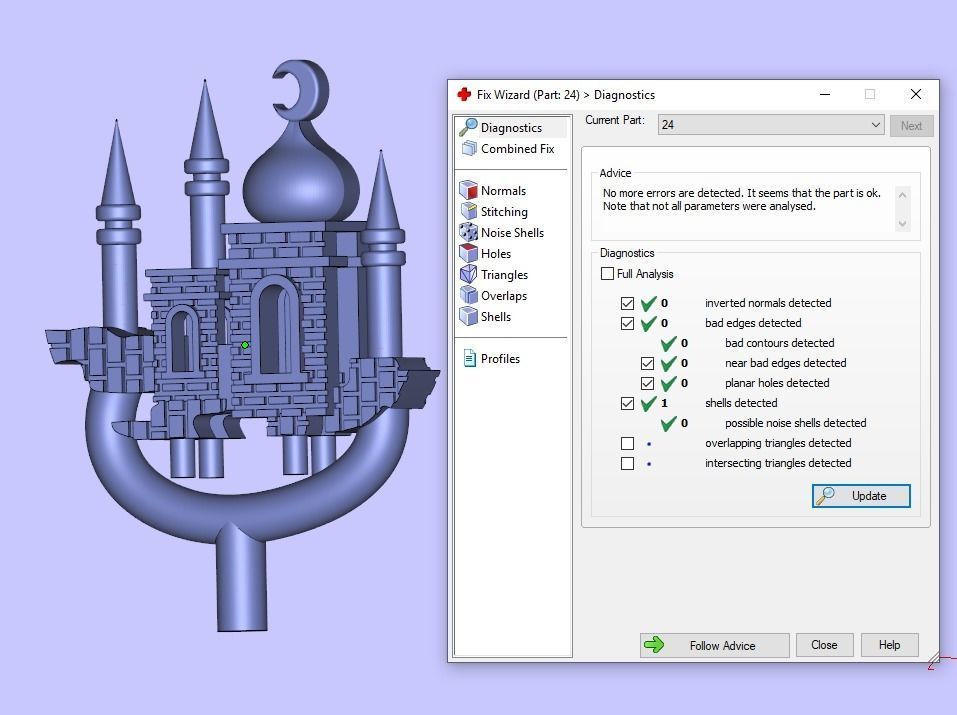Open the Profiles page label
The width and height of the screenshot is (957, 715).
point(500,358)
